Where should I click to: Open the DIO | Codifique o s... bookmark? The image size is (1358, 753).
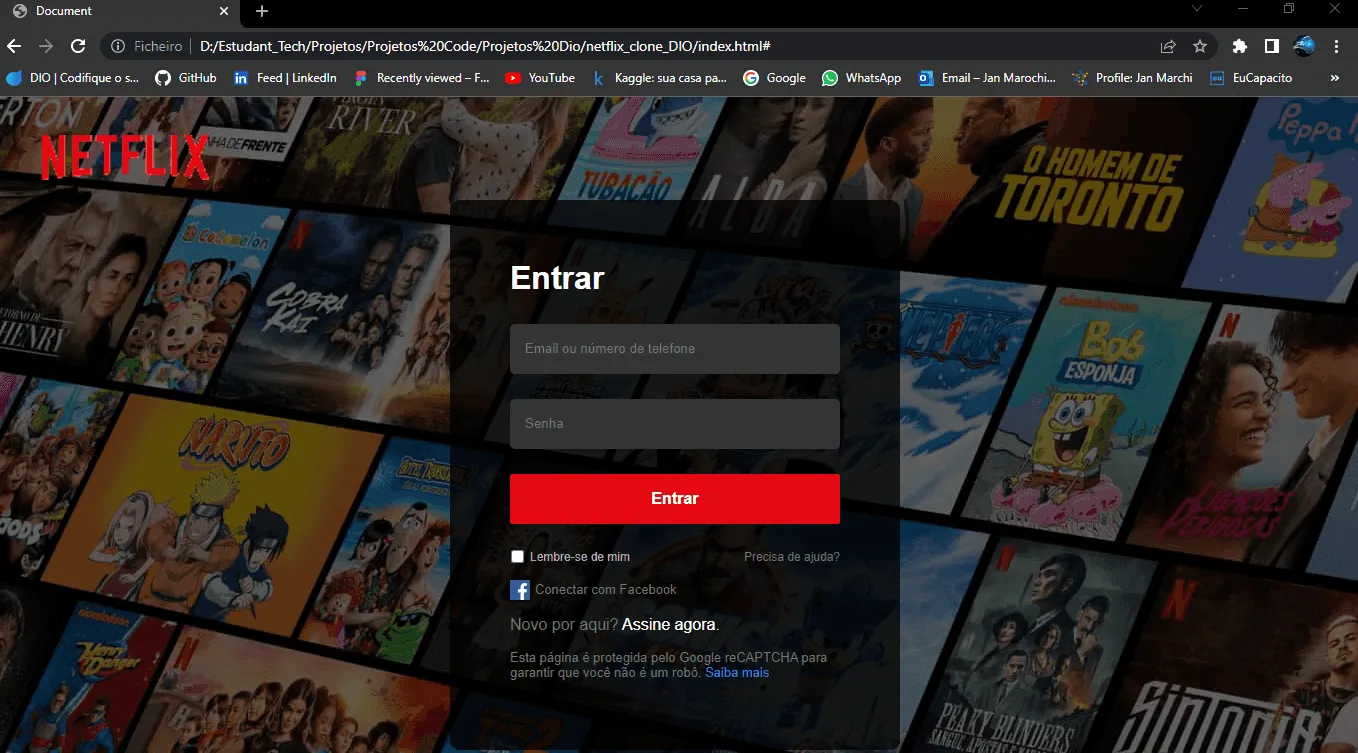[x=73, y=77]
